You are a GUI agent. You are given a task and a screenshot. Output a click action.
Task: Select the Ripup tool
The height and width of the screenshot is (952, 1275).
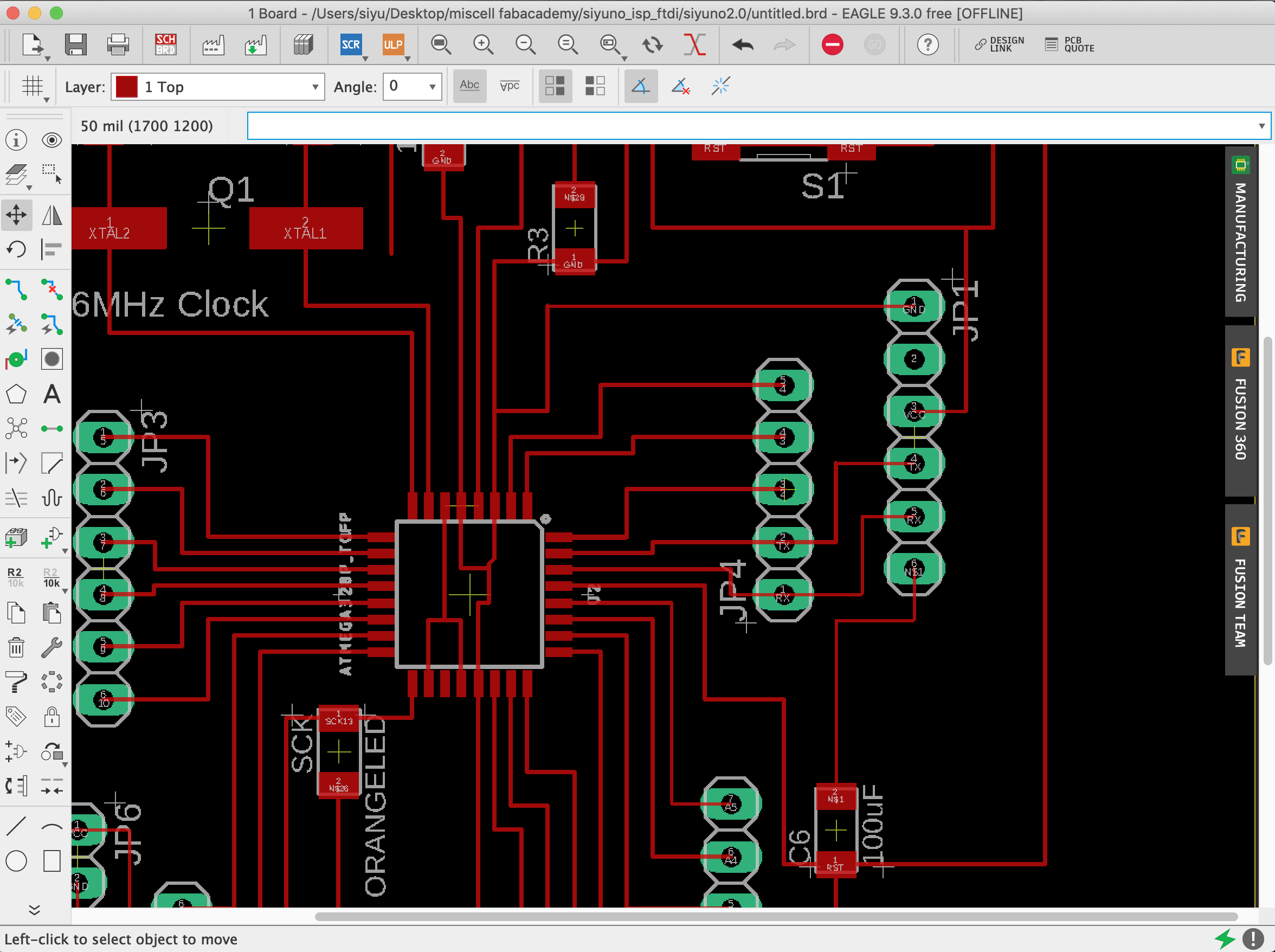[x=52, y=290]
